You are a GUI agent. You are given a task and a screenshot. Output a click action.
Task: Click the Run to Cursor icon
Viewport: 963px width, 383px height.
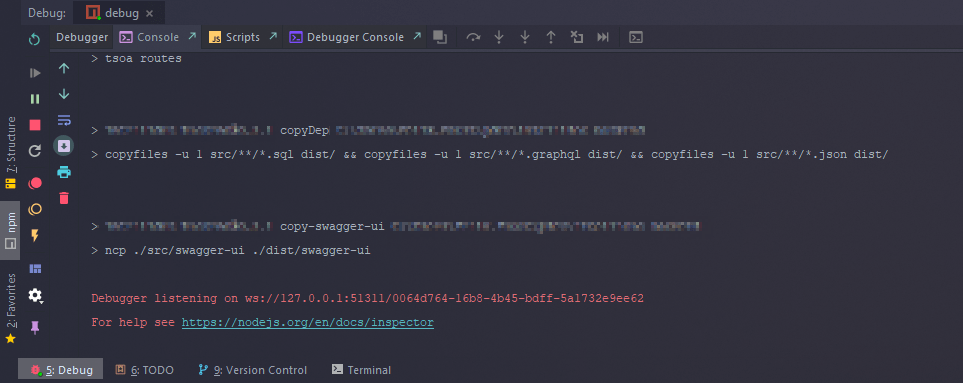[x=603, y=37]
